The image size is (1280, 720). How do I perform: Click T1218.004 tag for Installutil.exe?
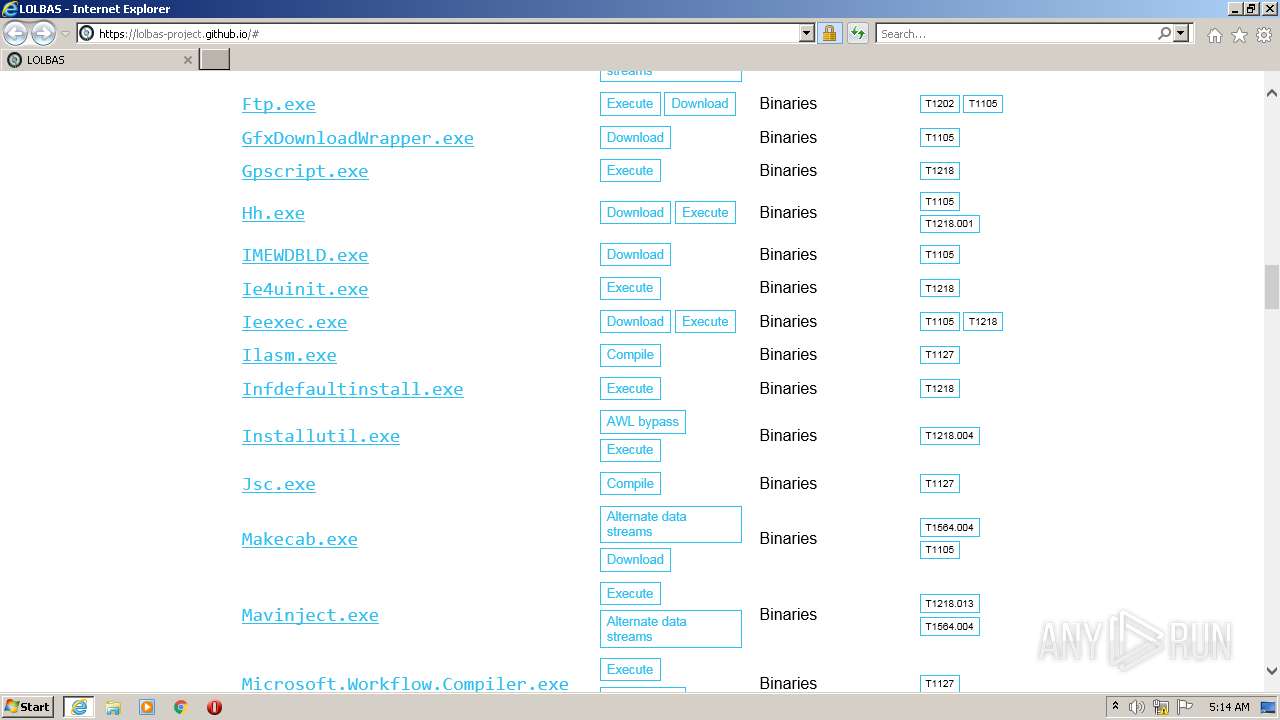click(950, 436)
